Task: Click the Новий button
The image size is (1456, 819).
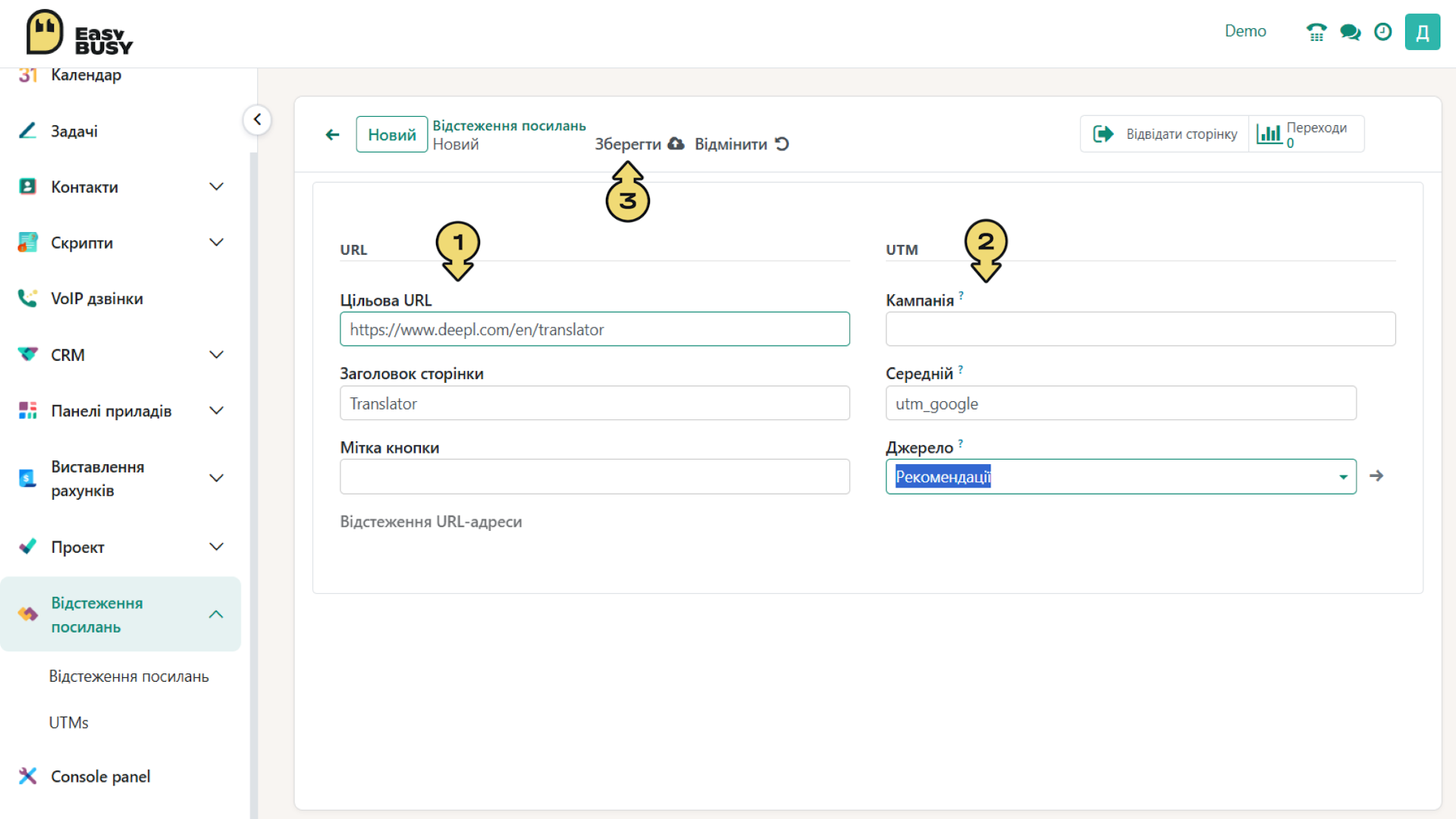Action: click(x=392, y=135)
